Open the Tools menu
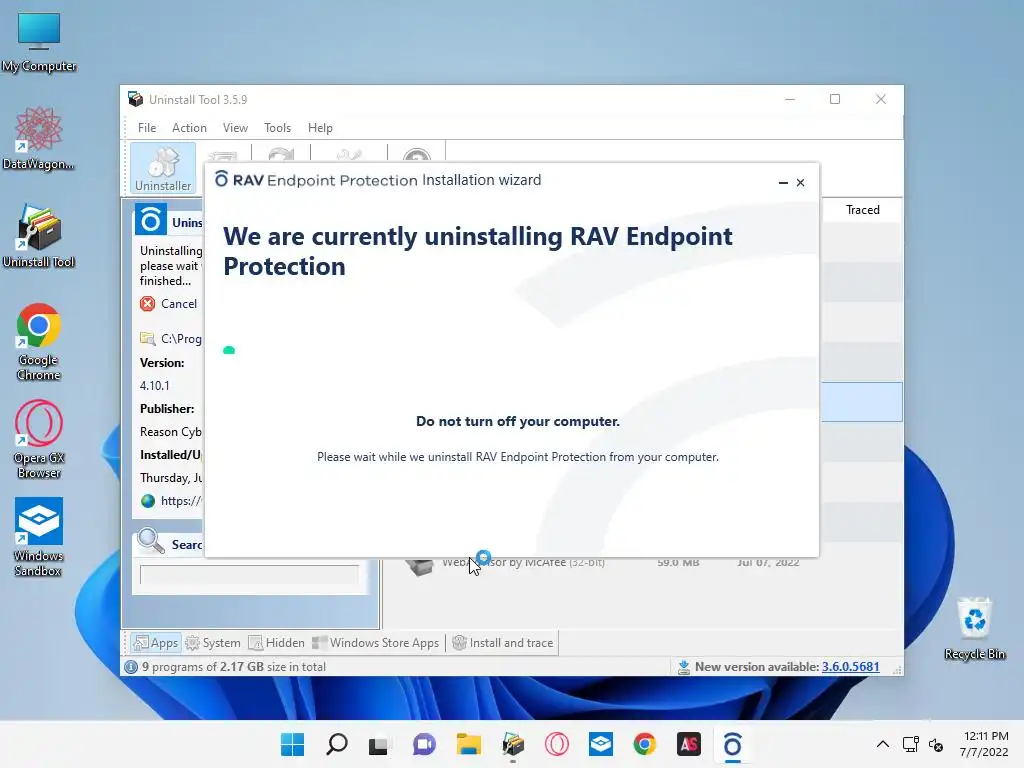 (x=278, y=128)
